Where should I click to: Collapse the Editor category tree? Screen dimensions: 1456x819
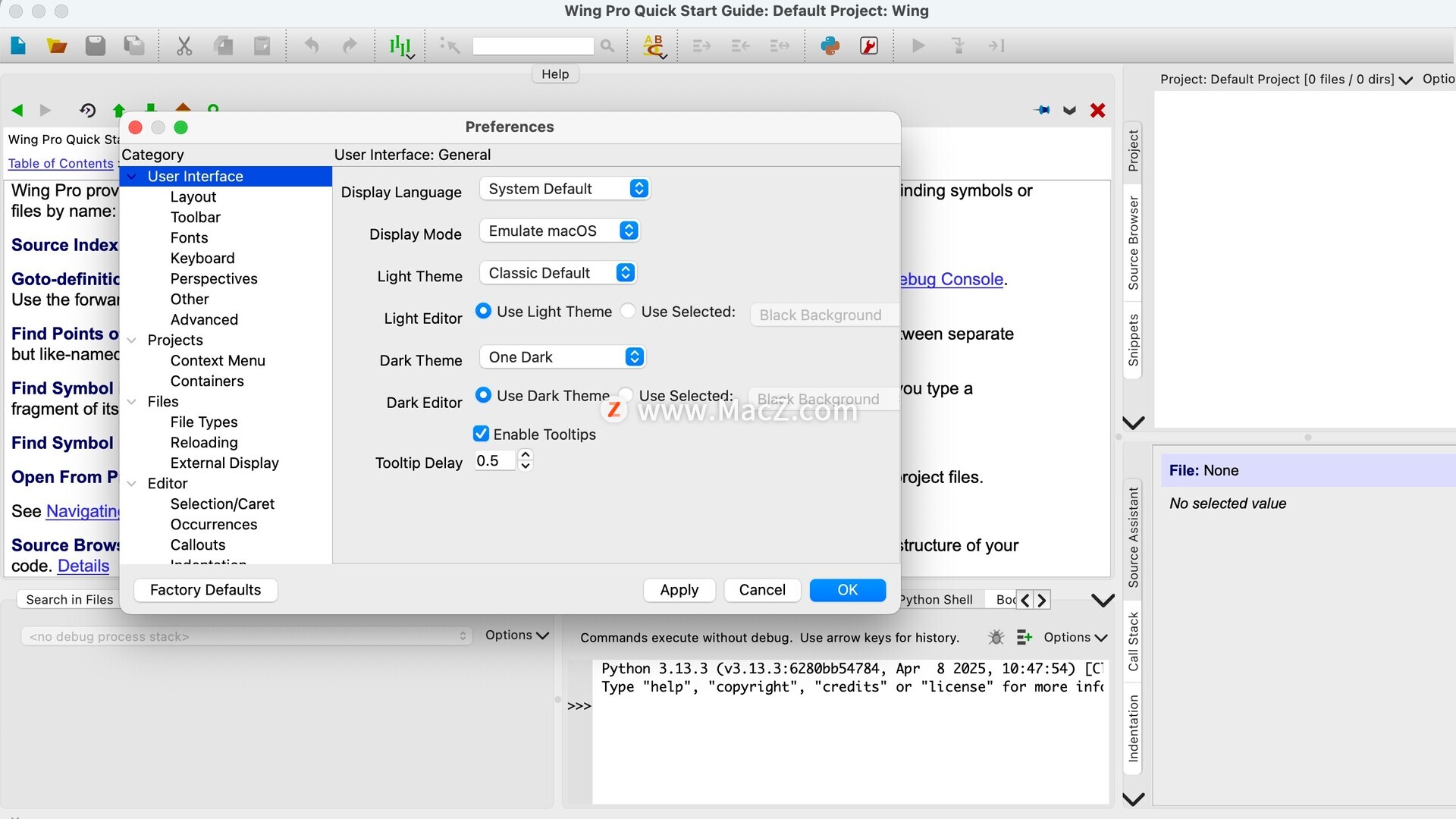[132, 484]
